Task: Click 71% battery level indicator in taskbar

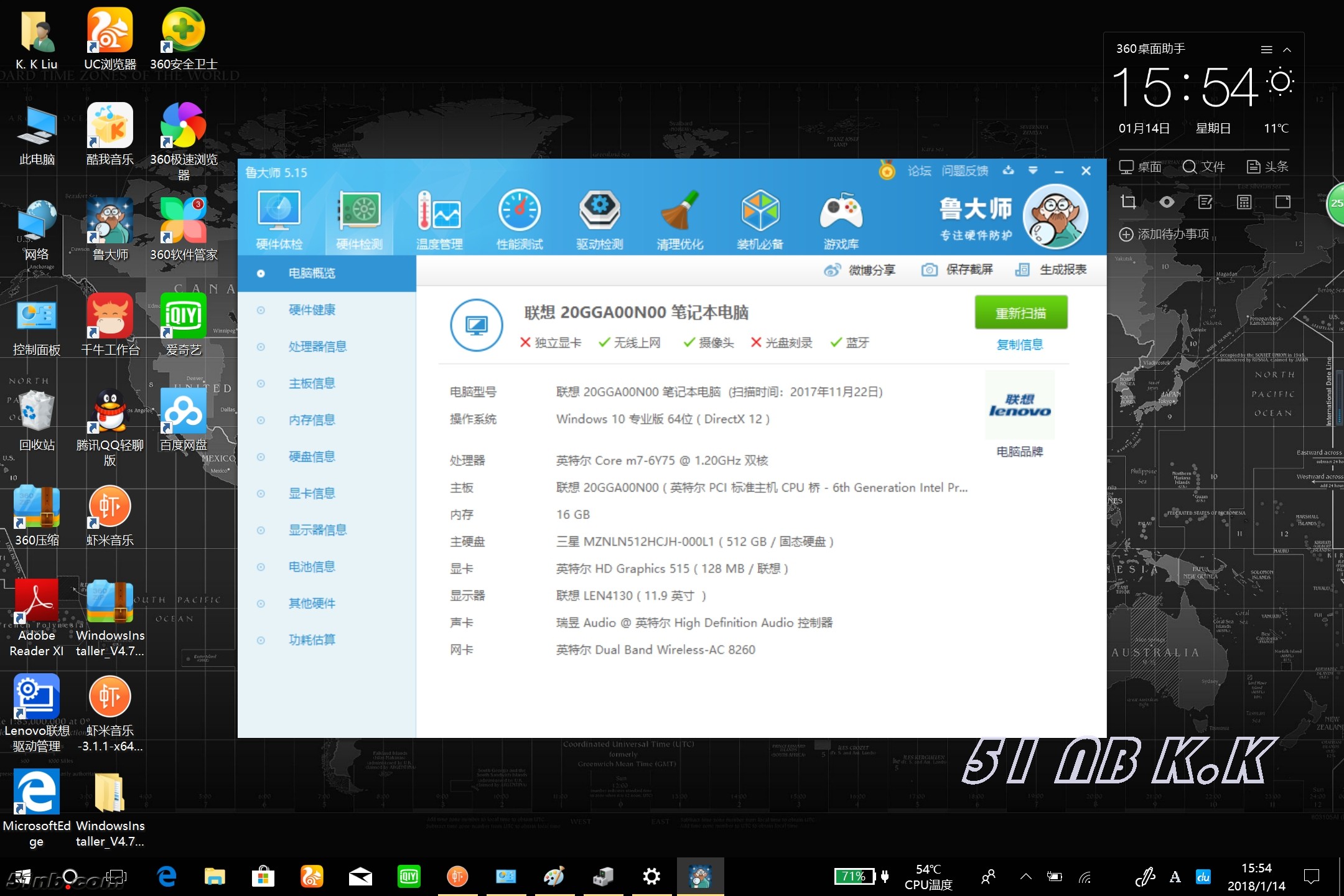Action: coord(855,877)
